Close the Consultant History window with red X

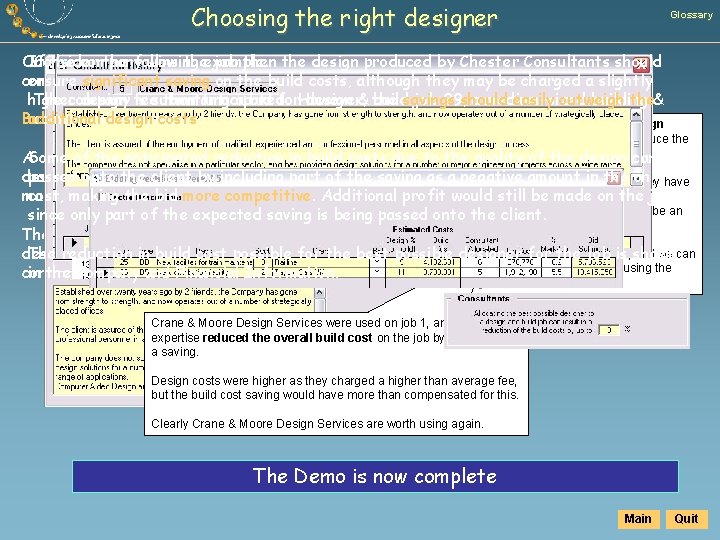coord(641,65)
